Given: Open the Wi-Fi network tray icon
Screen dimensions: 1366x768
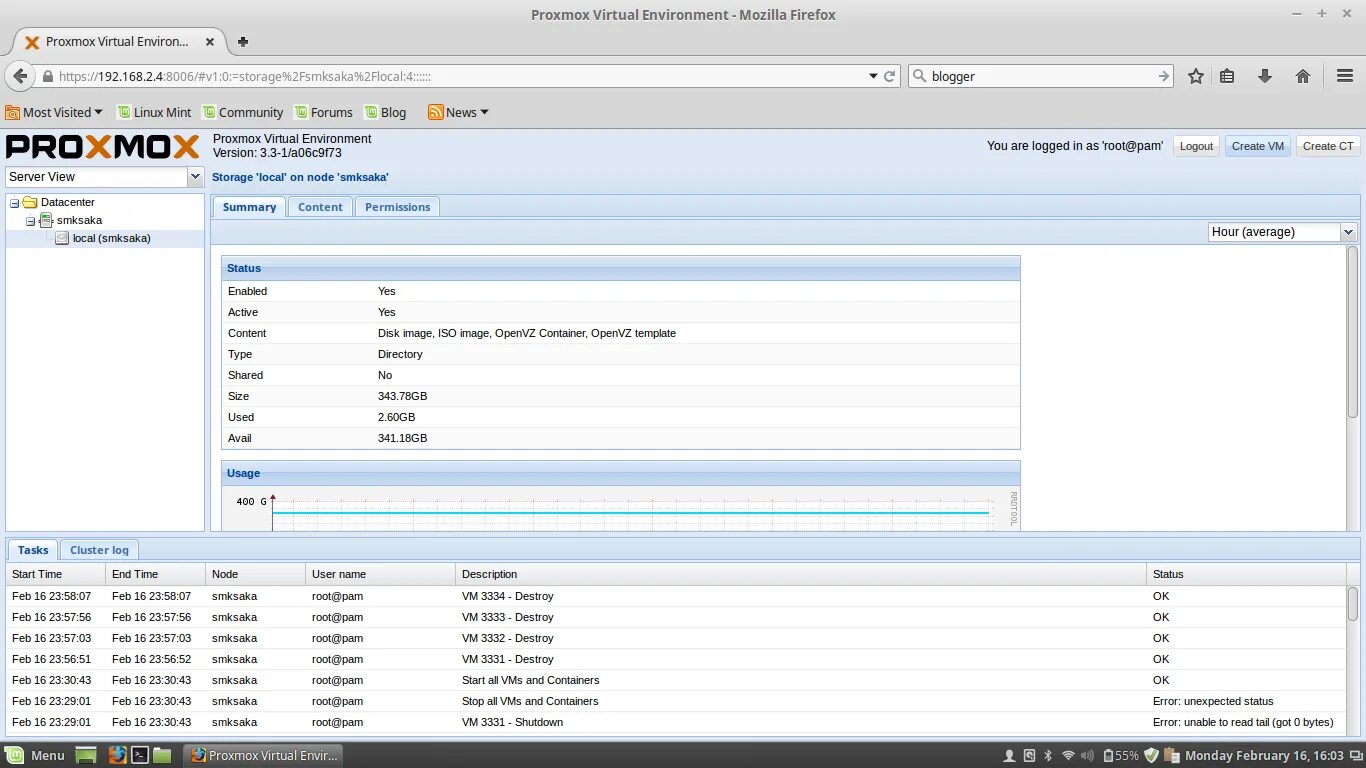Looking at the screenshot, I should pyautogui.click(x=1068, y=755).
